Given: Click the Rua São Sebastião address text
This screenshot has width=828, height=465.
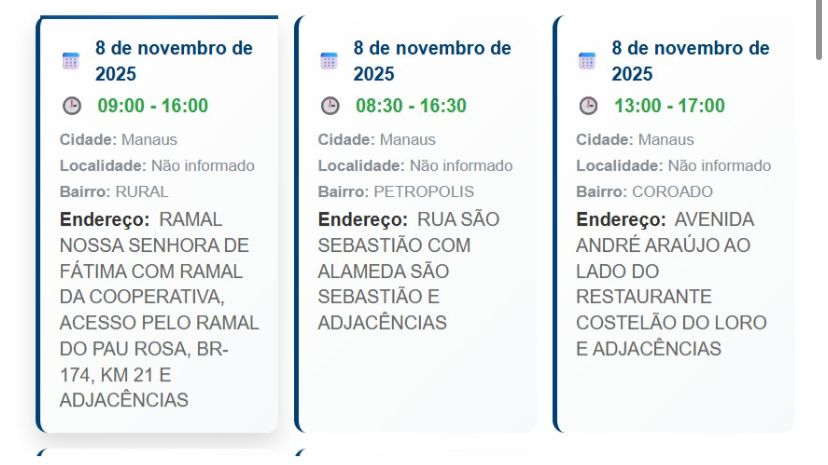Looking at the screenshot, I should tap(408, 271).
